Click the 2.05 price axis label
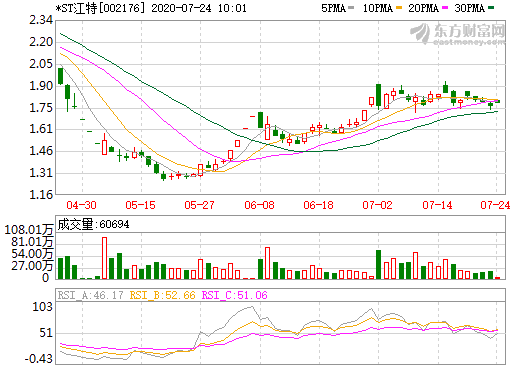The height and width of the screenshot is (365, 520). [x=41, y=64]
